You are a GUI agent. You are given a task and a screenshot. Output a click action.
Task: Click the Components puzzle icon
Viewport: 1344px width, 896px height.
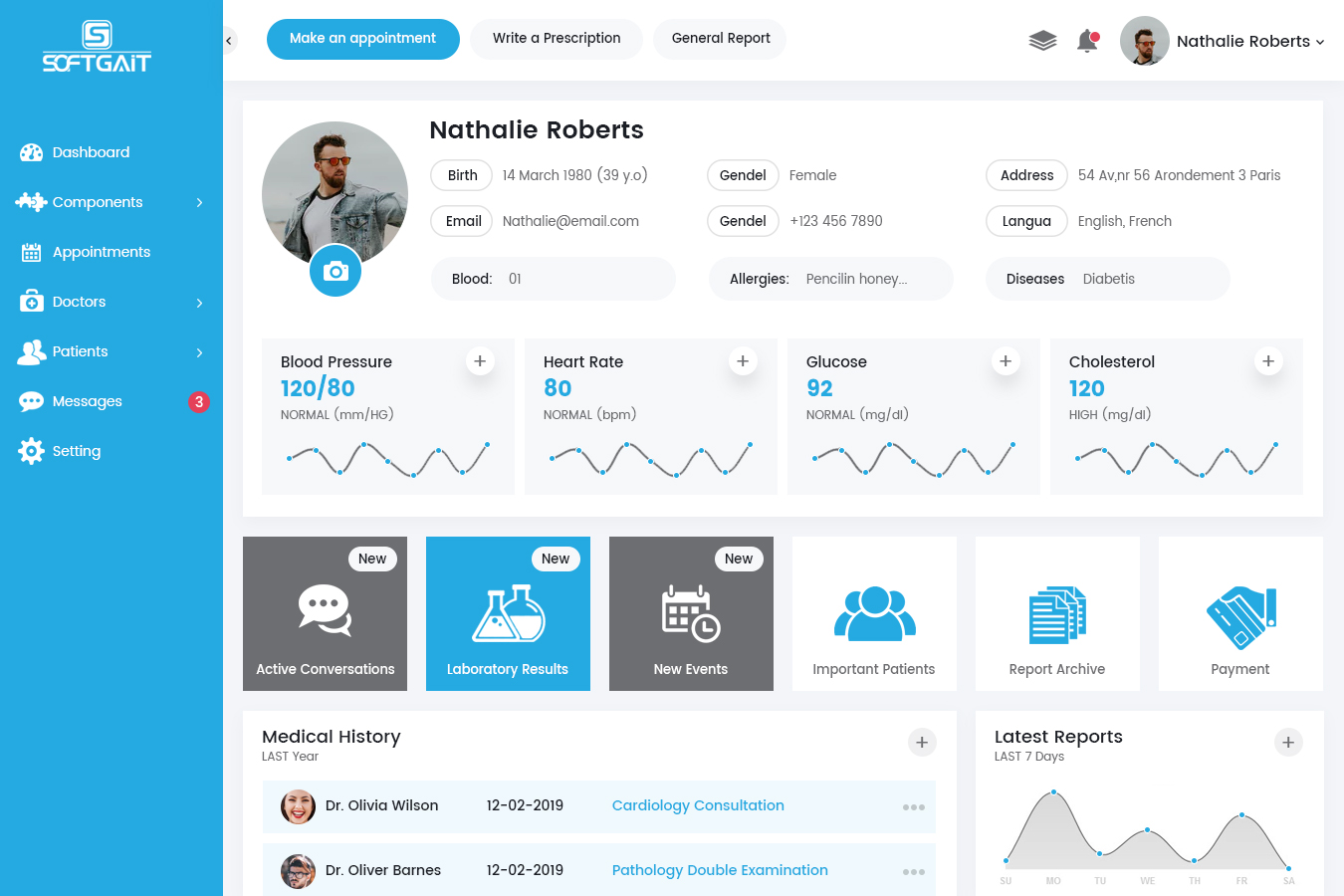tap(31, 202)
